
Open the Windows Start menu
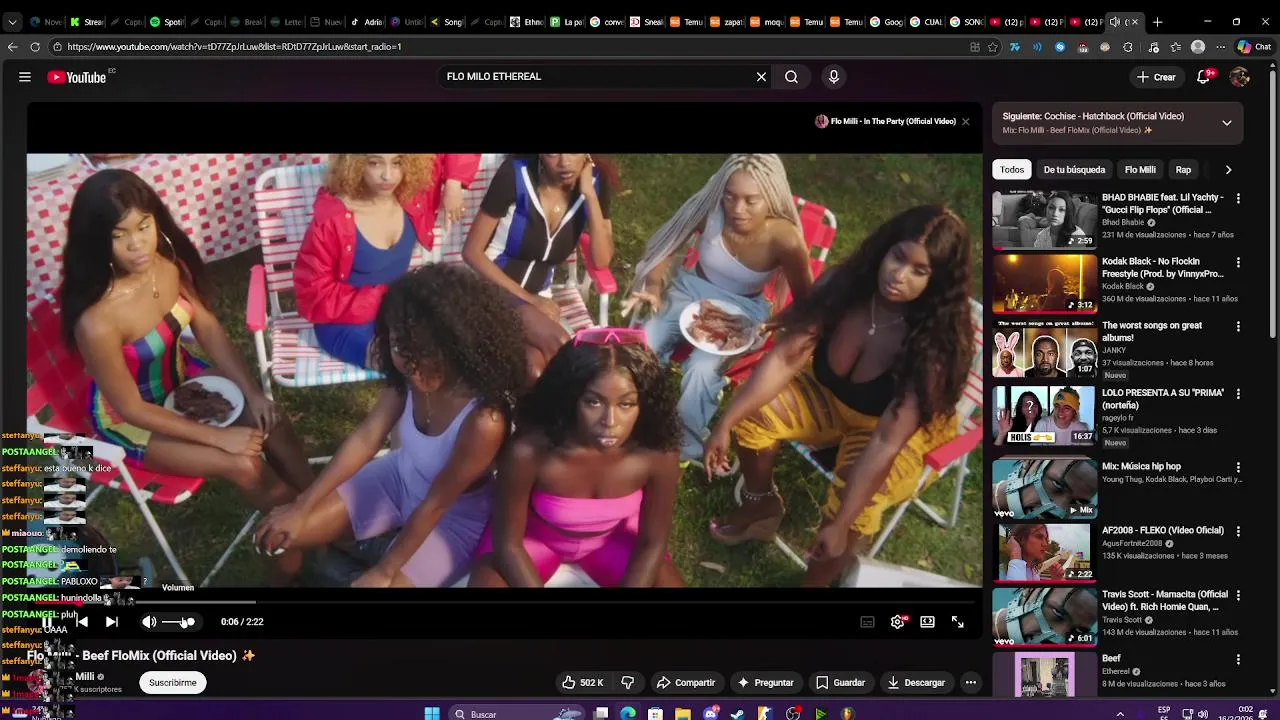[432, 714]
